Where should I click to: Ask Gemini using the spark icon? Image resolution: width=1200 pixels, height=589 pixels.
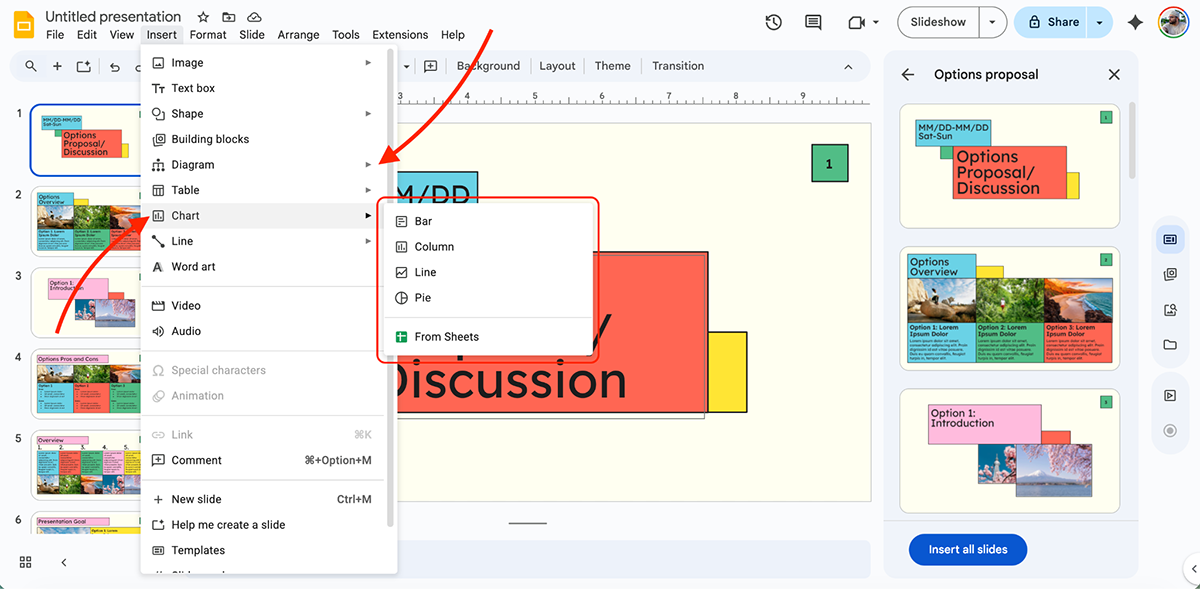tap(1135, 21)
